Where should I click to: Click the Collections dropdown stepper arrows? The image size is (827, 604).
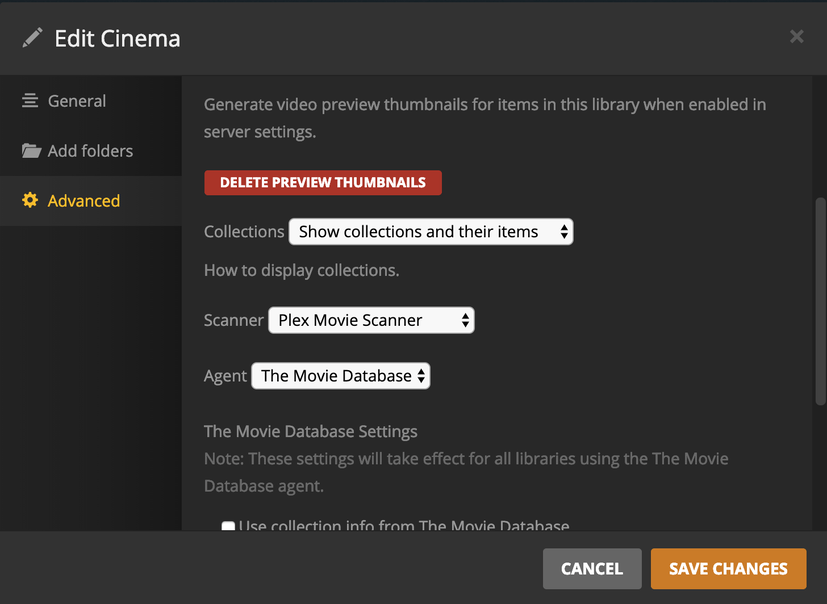coord(564,232)
